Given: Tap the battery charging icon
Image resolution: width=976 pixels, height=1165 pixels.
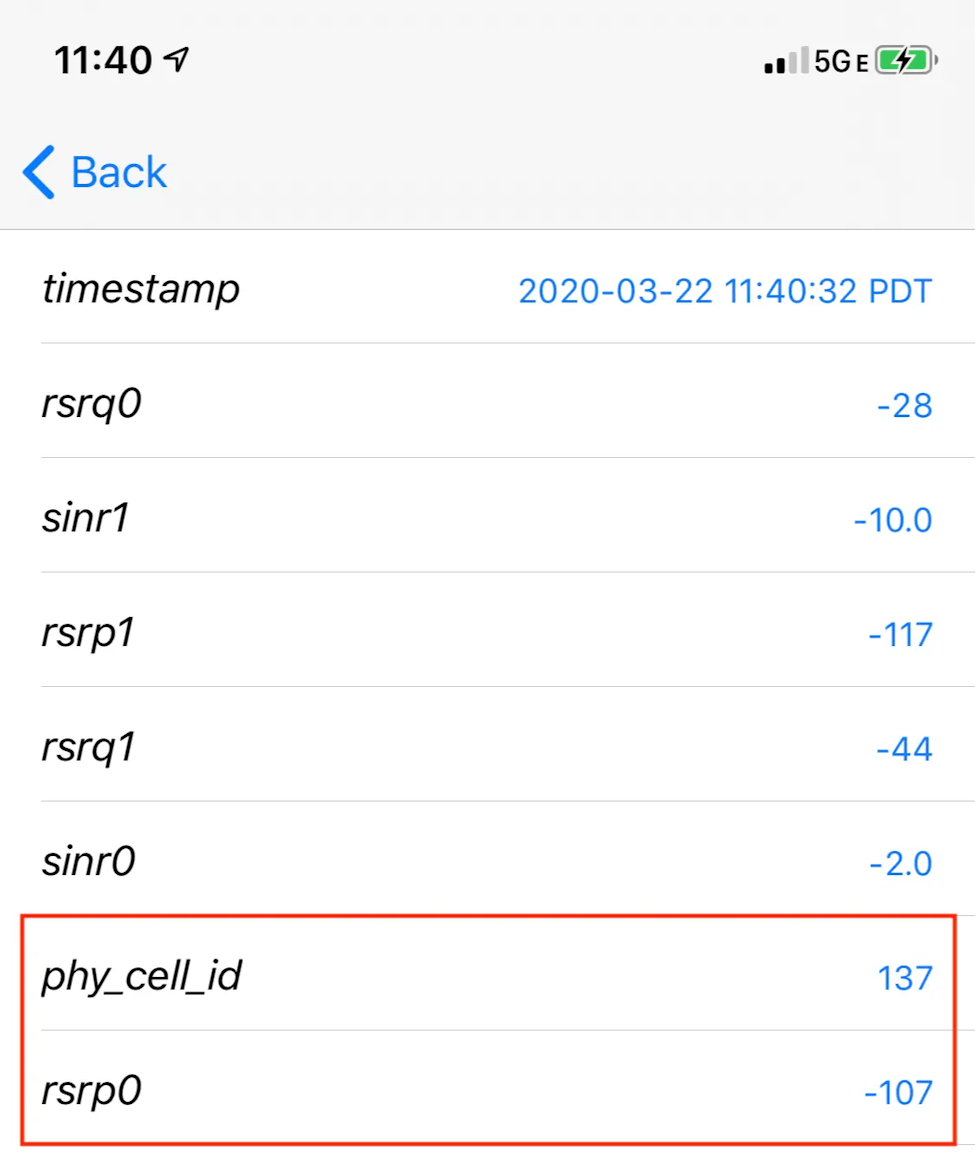Looking at the screenshot, I should (x=905, y=61).
